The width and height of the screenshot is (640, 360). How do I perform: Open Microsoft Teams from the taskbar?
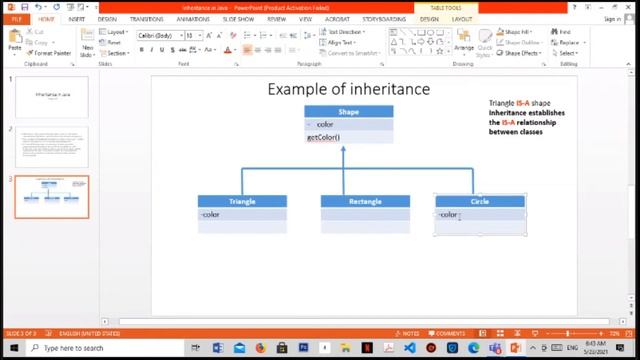point(495,348)
